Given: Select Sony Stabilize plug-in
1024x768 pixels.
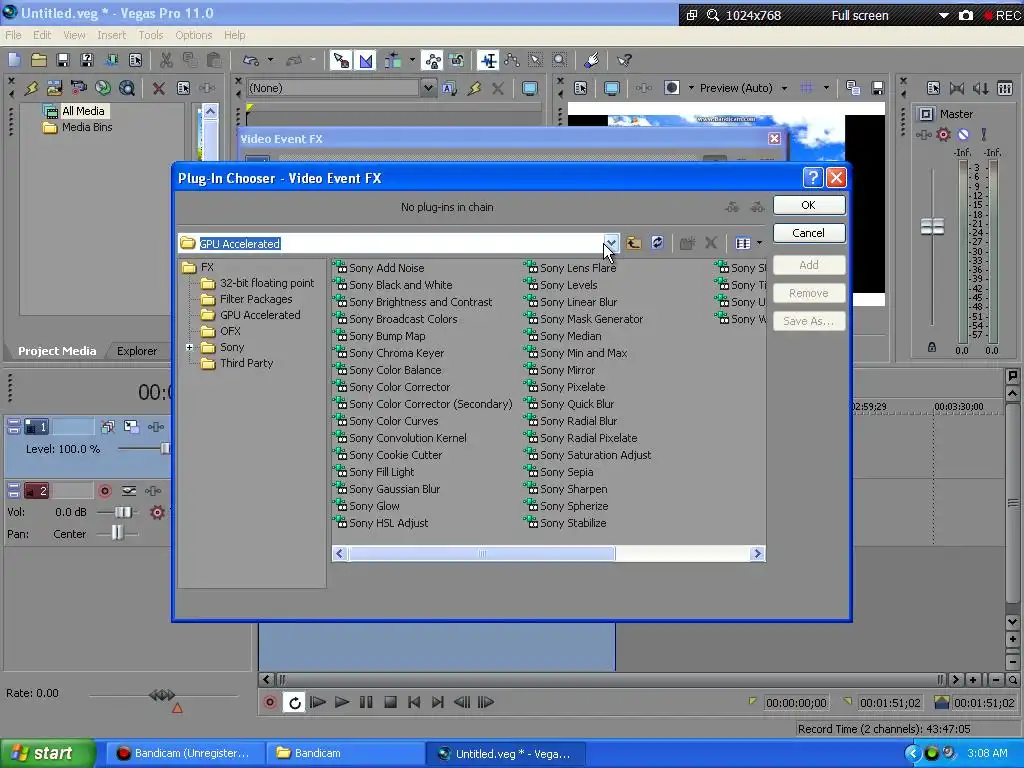Looking at the screenshot, I should [x=573, y=523].
